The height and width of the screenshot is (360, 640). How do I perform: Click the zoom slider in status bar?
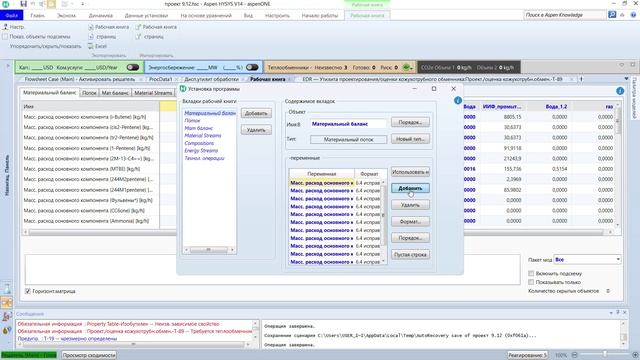point(604,355)
